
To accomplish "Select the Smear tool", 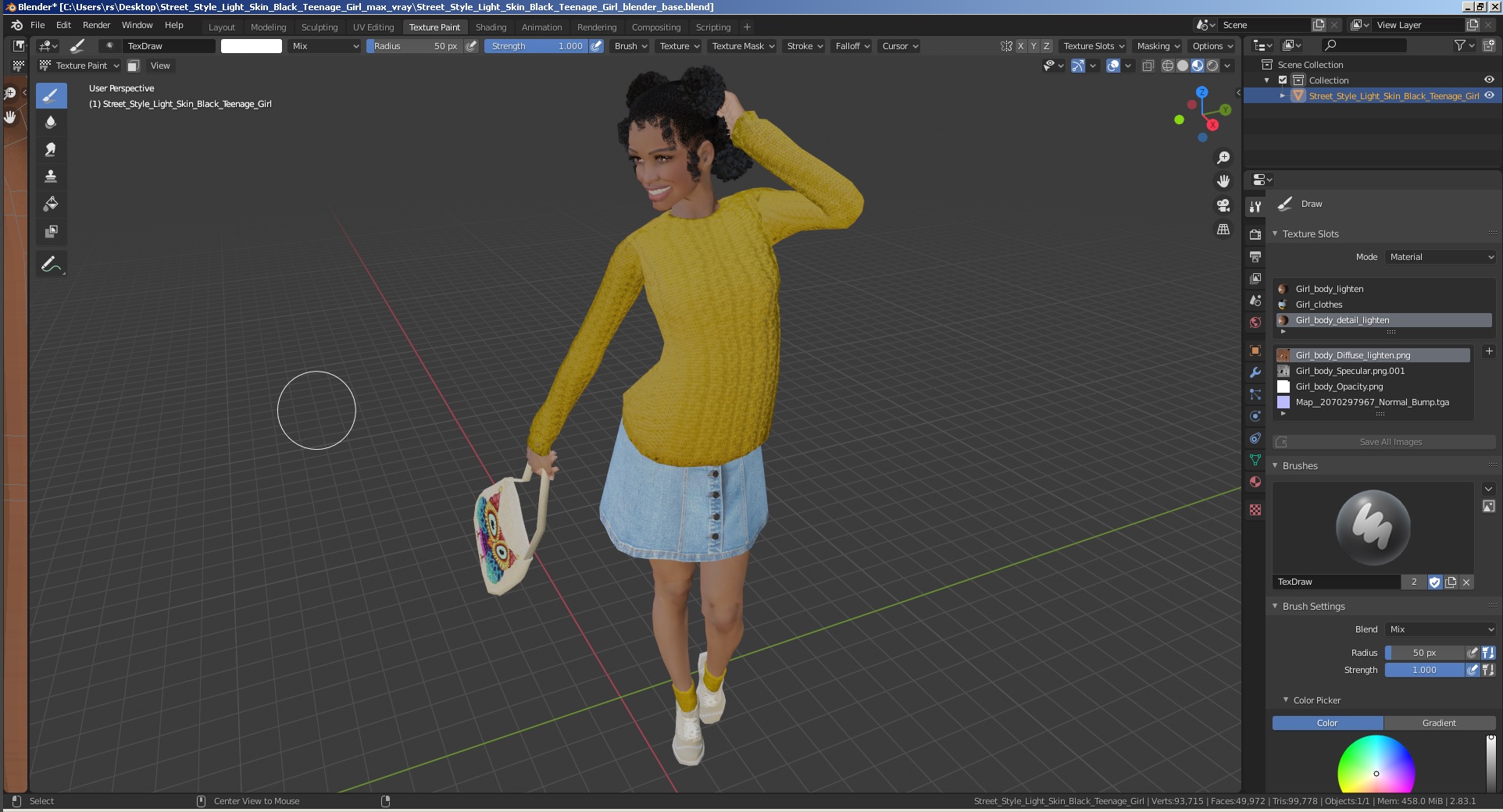I will (x=51, y=150).
